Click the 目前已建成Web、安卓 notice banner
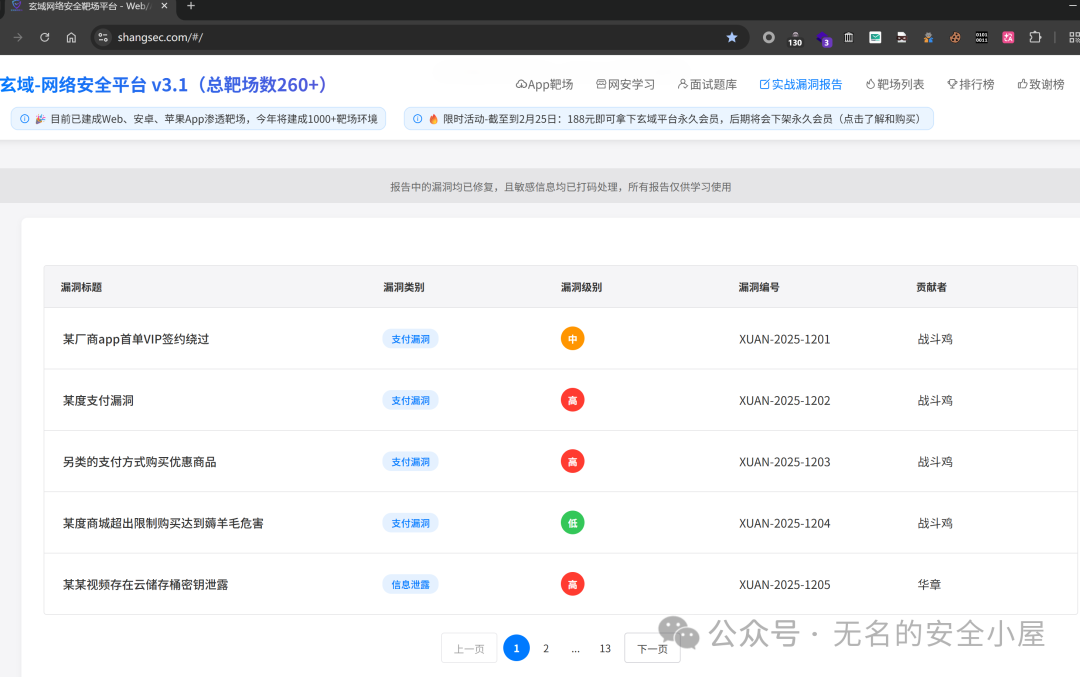Screen dimensions: 1080x677 pyautogui.click(x=198, y=118)
